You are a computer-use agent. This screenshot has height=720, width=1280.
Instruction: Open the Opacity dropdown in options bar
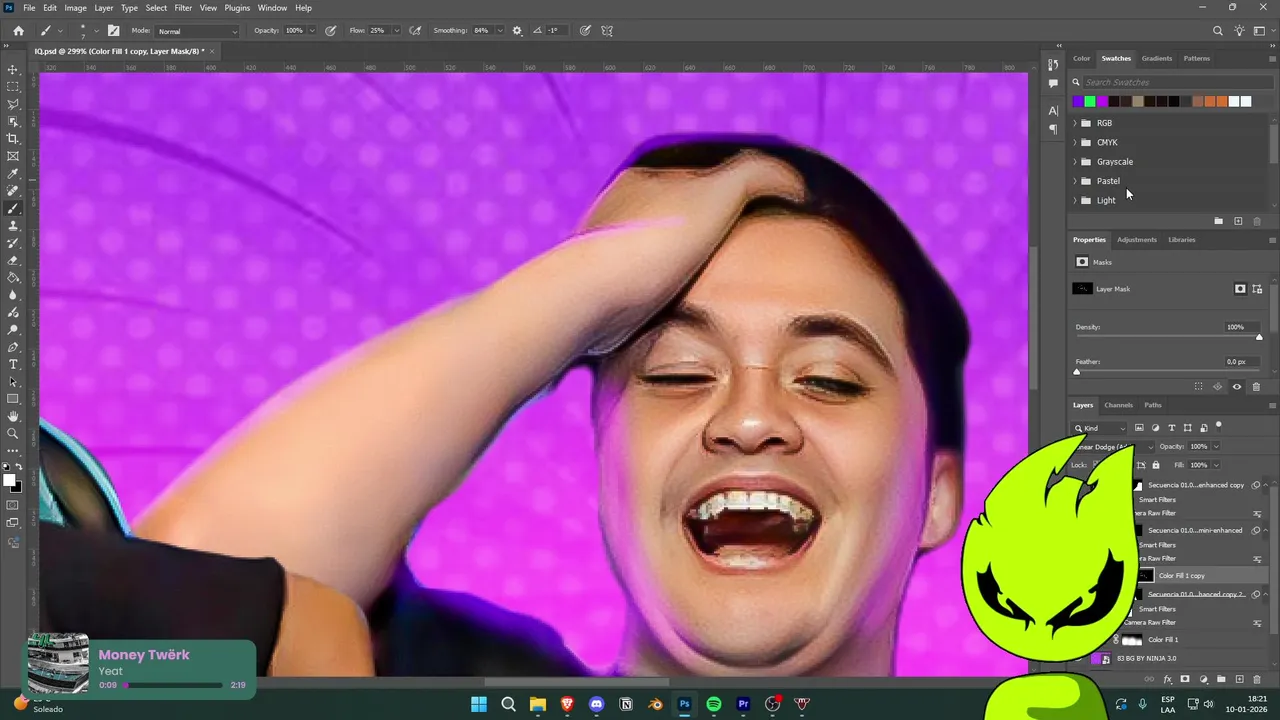point(311,31)
